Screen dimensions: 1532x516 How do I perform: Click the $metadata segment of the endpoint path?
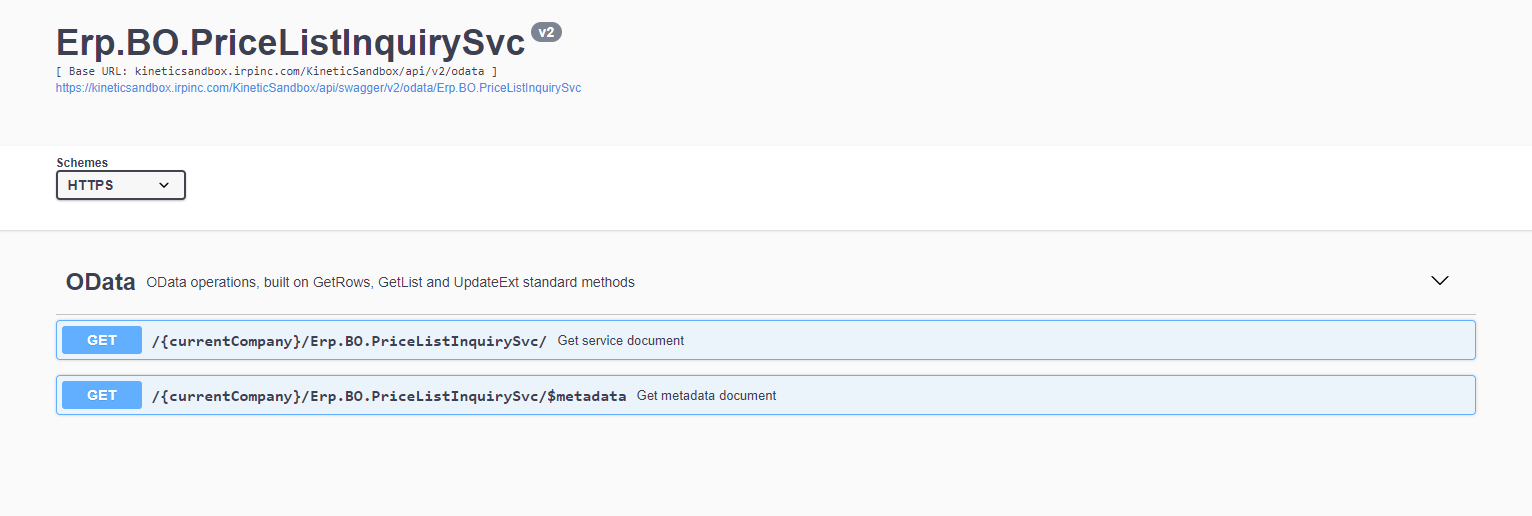coord(586,396)
